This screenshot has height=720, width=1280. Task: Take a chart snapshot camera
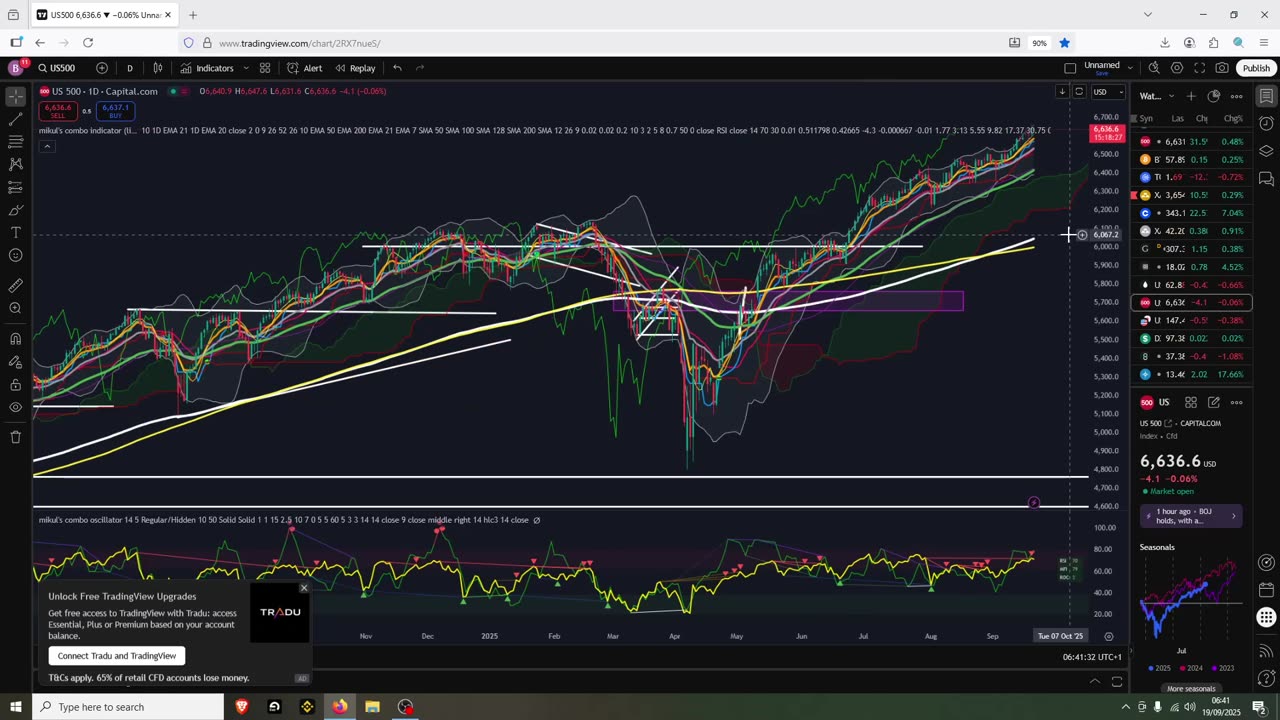[1222, 68]
